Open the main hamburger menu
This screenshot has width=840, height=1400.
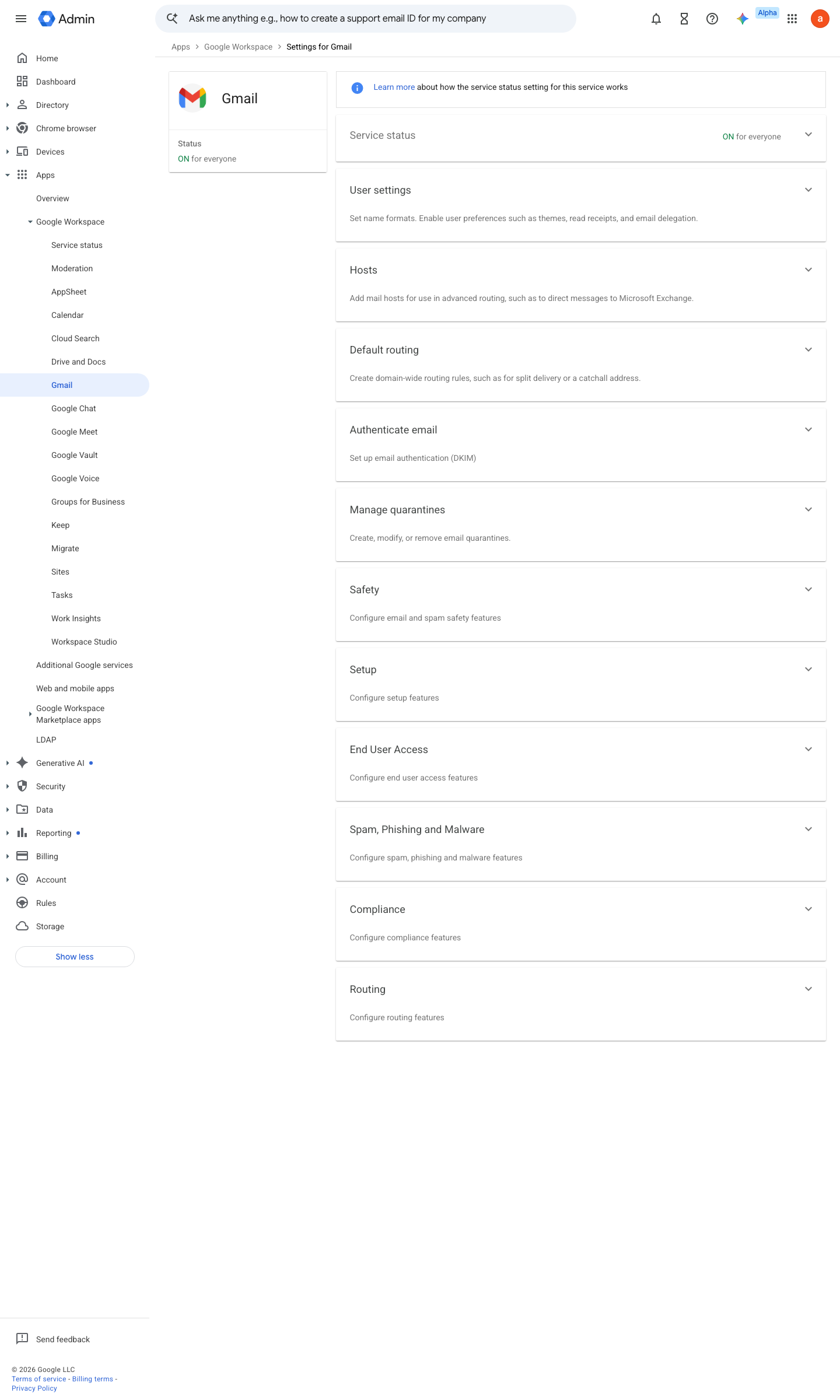tap(21, 19)
